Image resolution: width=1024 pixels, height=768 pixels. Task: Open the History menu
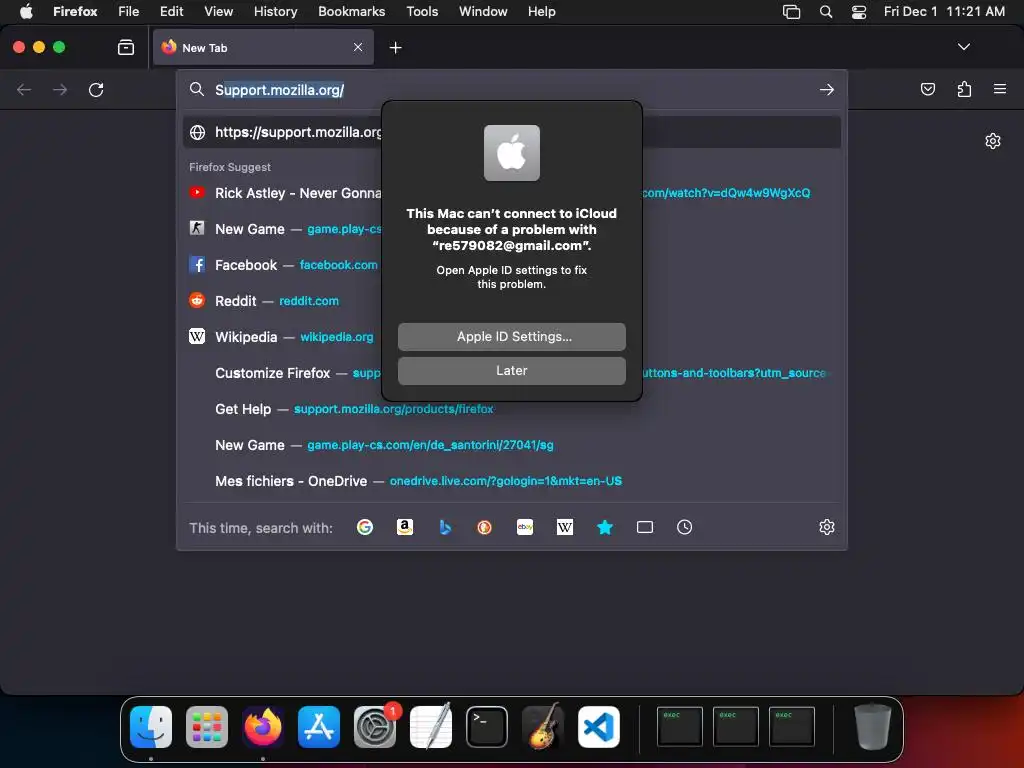pyautogui.click(x=275, y=11)
